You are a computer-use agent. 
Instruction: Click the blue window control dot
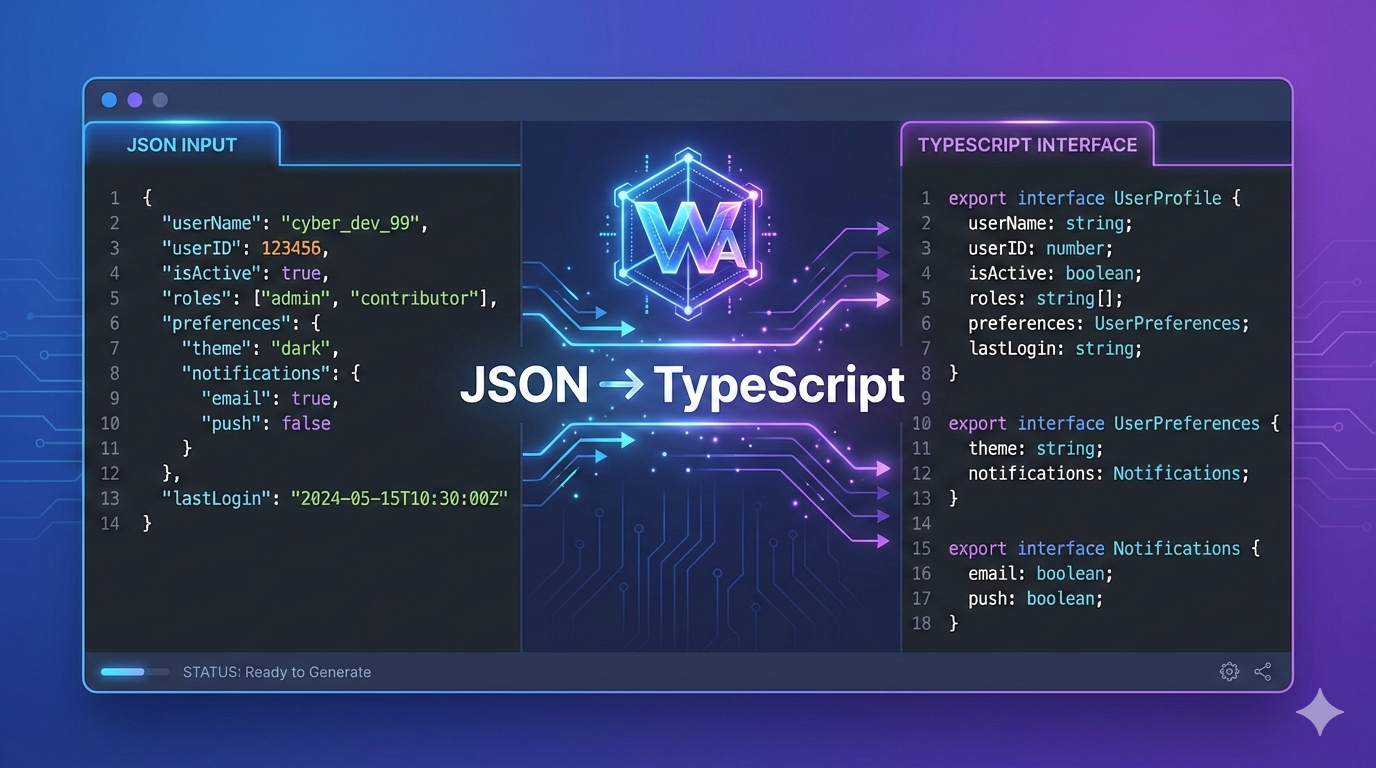[109, 100]
